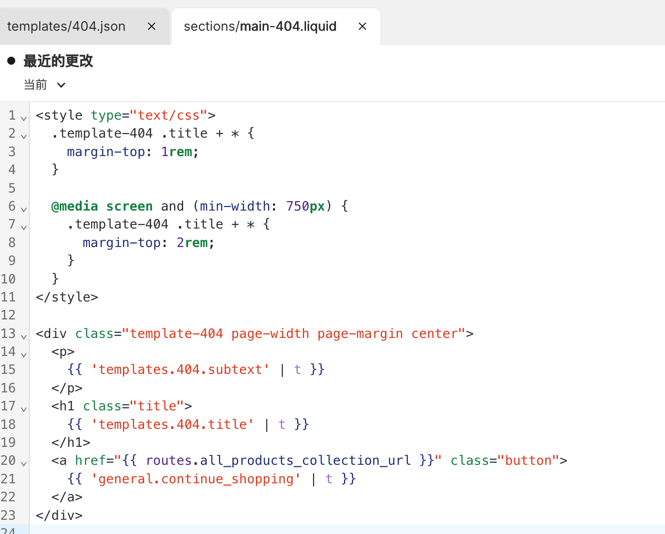Click the closing </h1> tag
The width and height of the screenshot is (665, 534).
click(71, 442)
